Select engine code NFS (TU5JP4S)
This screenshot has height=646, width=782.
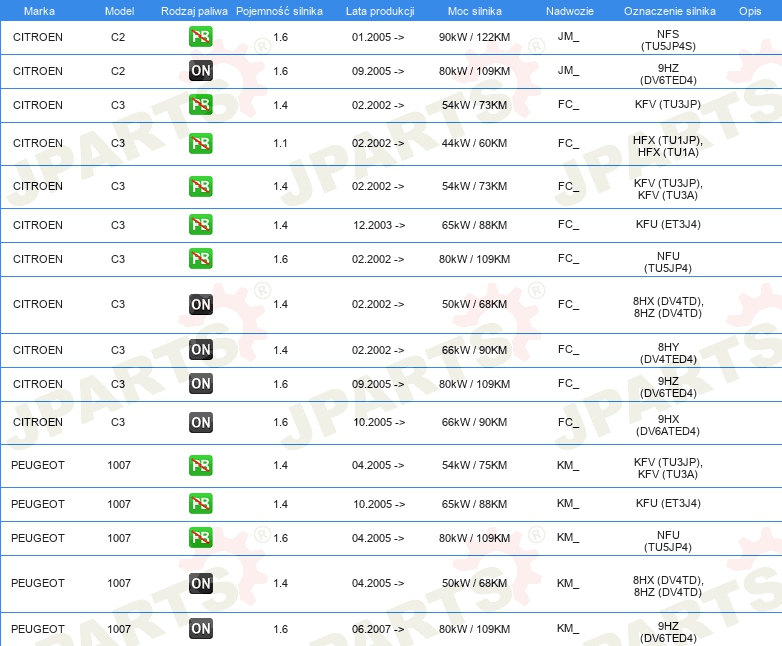pyautogui.click(x=668, y=40)
